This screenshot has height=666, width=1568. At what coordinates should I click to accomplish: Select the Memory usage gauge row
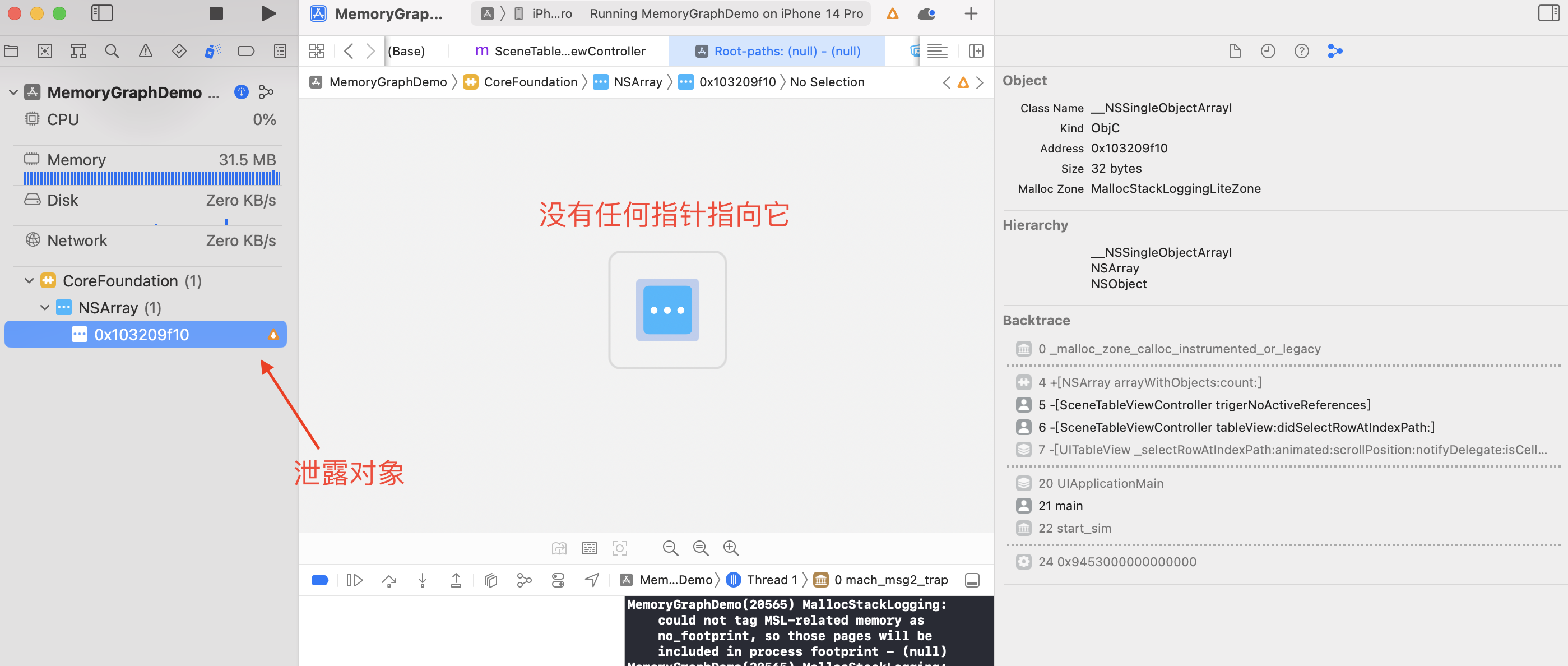point(149,160)
